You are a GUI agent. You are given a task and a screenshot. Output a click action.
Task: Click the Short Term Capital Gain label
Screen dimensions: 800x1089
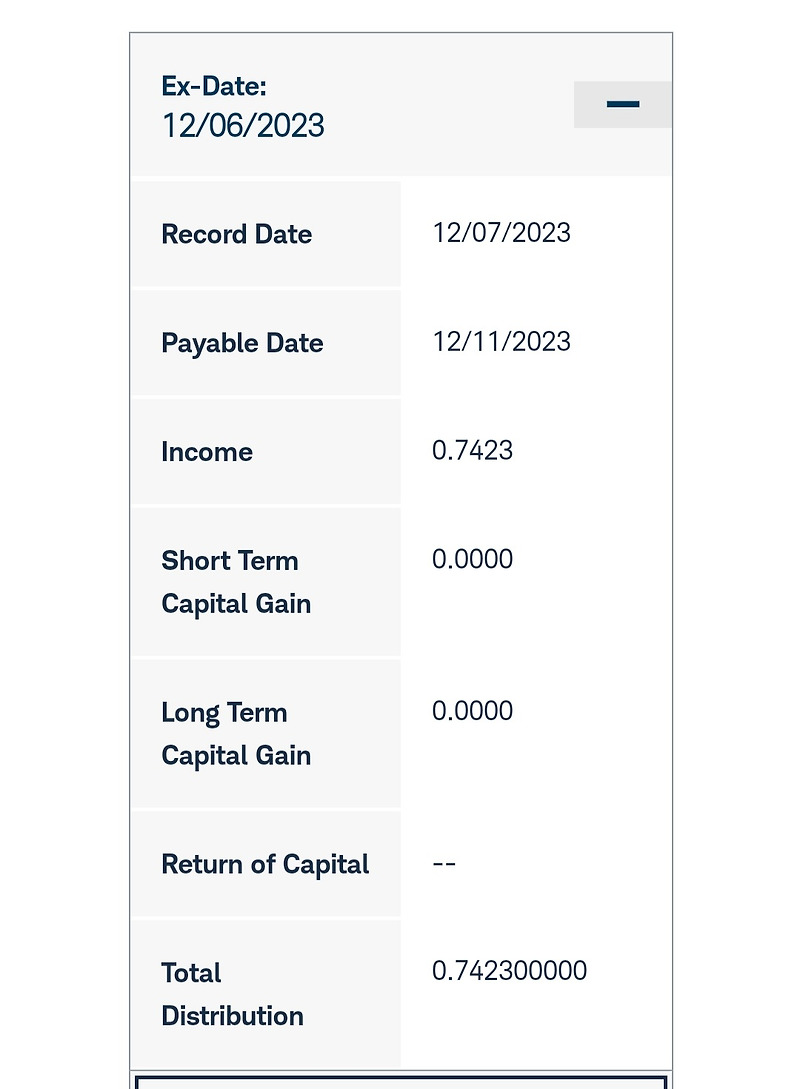[x=236, y=582]
